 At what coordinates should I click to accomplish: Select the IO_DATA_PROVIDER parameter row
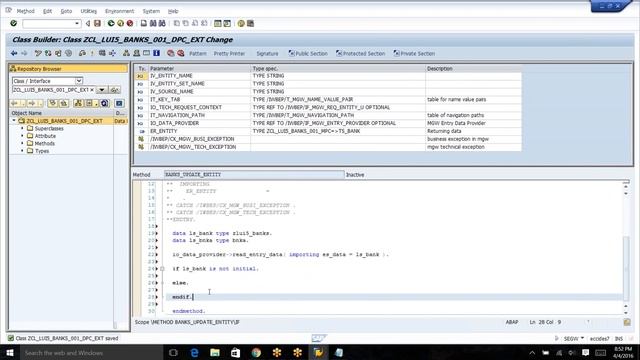pyautogui.click(x=328, y=123)
